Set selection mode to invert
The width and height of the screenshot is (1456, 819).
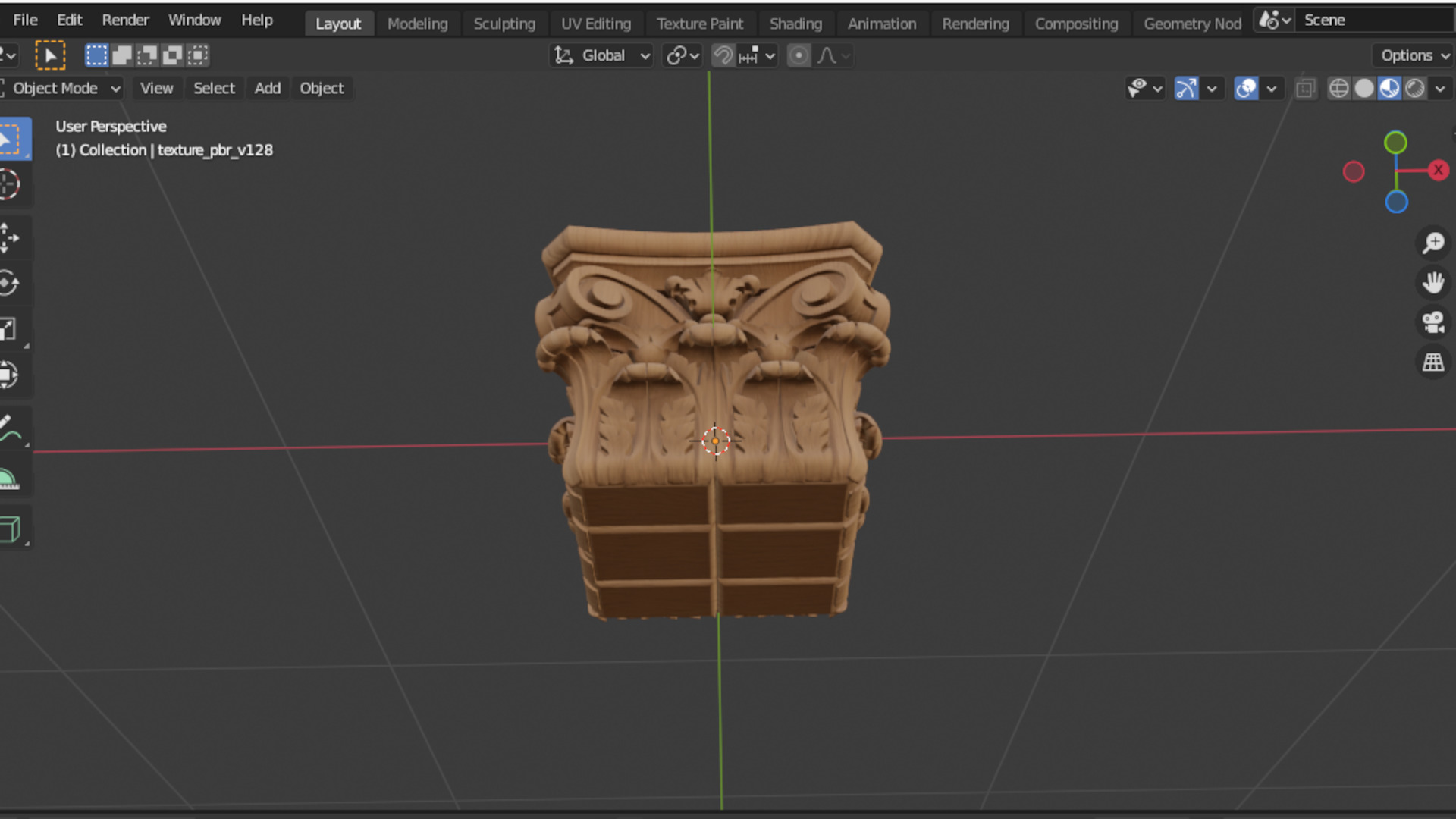pos(172,55)
